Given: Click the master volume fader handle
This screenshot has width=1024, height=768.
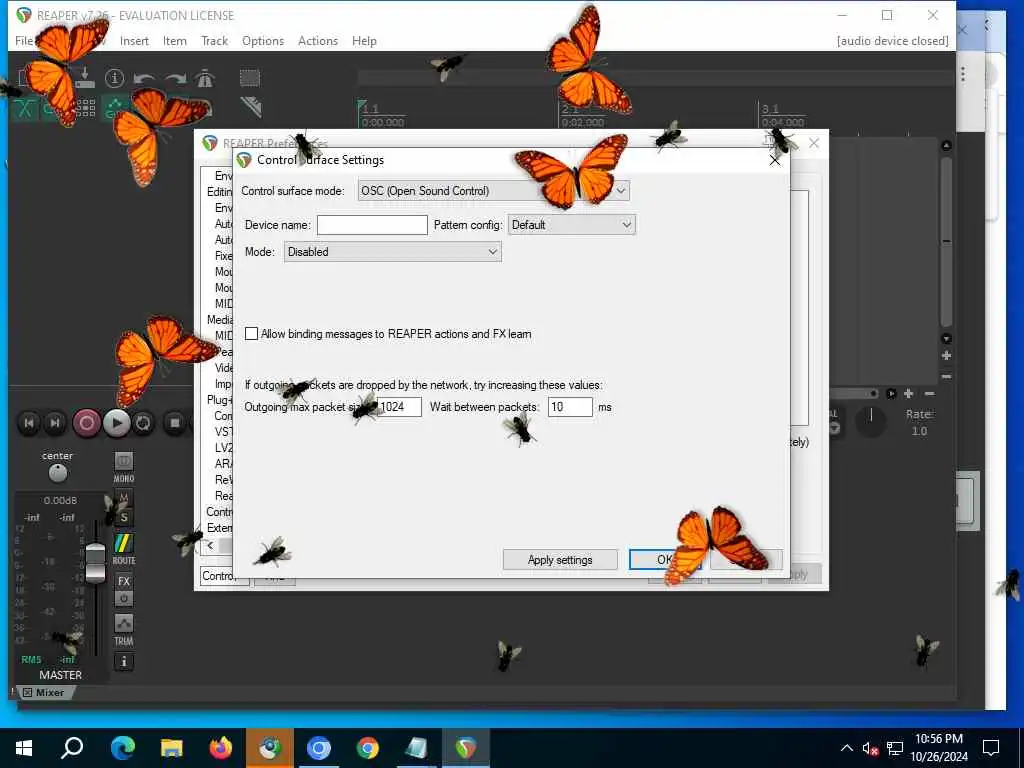Looking at the screenshot, I should pos(95,562).
